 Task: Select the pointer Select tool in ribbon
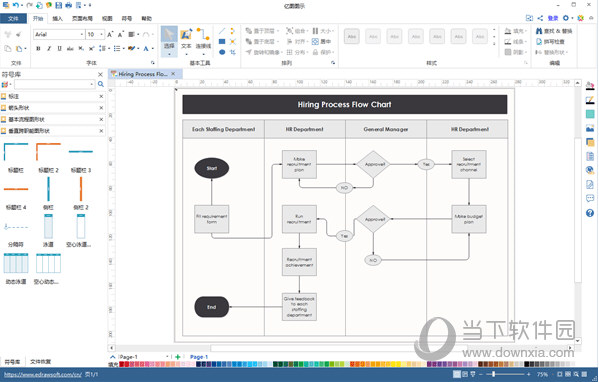click(169, 40)
